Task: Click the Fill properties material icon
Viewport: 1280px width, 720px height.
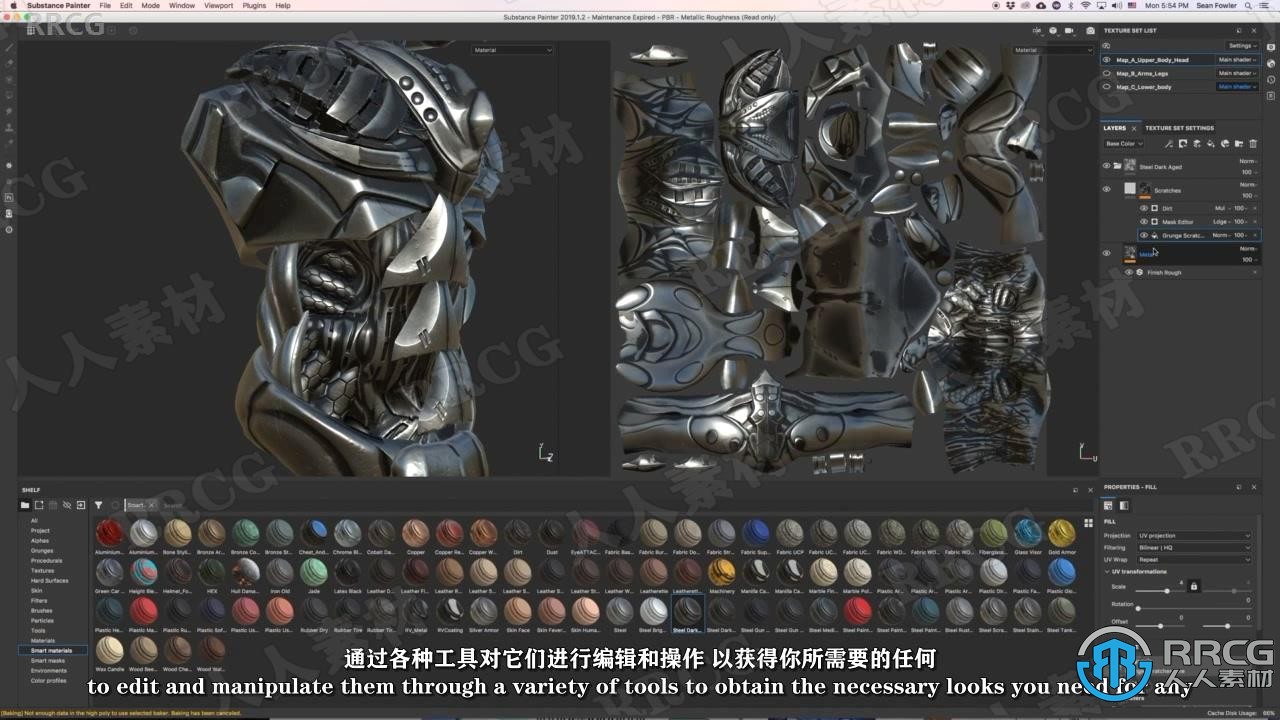Action: pos(1108,505)
